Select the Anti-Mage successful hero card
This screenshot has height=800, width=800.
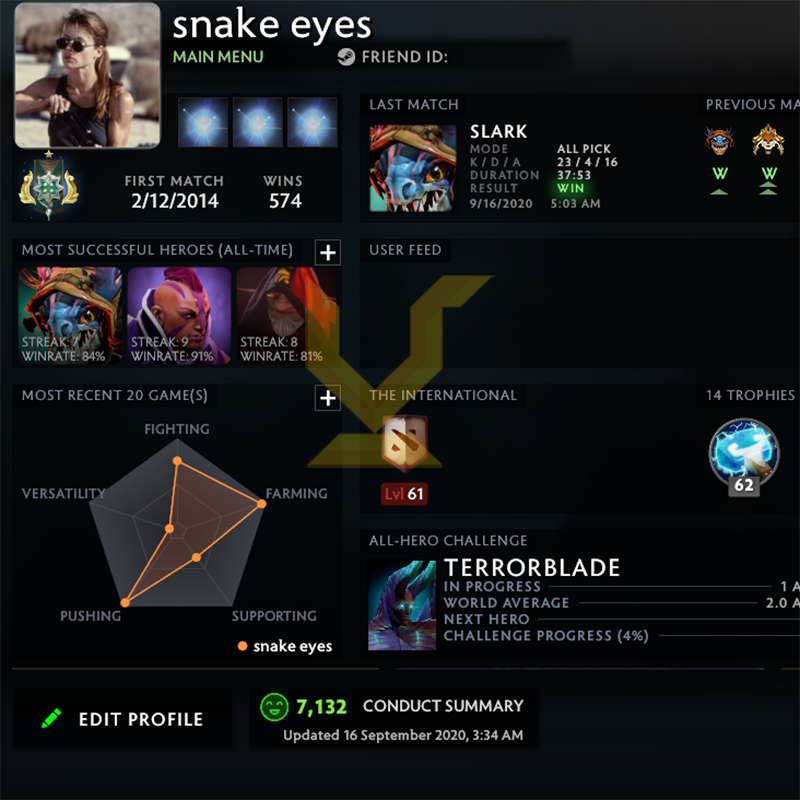(179, 315)
